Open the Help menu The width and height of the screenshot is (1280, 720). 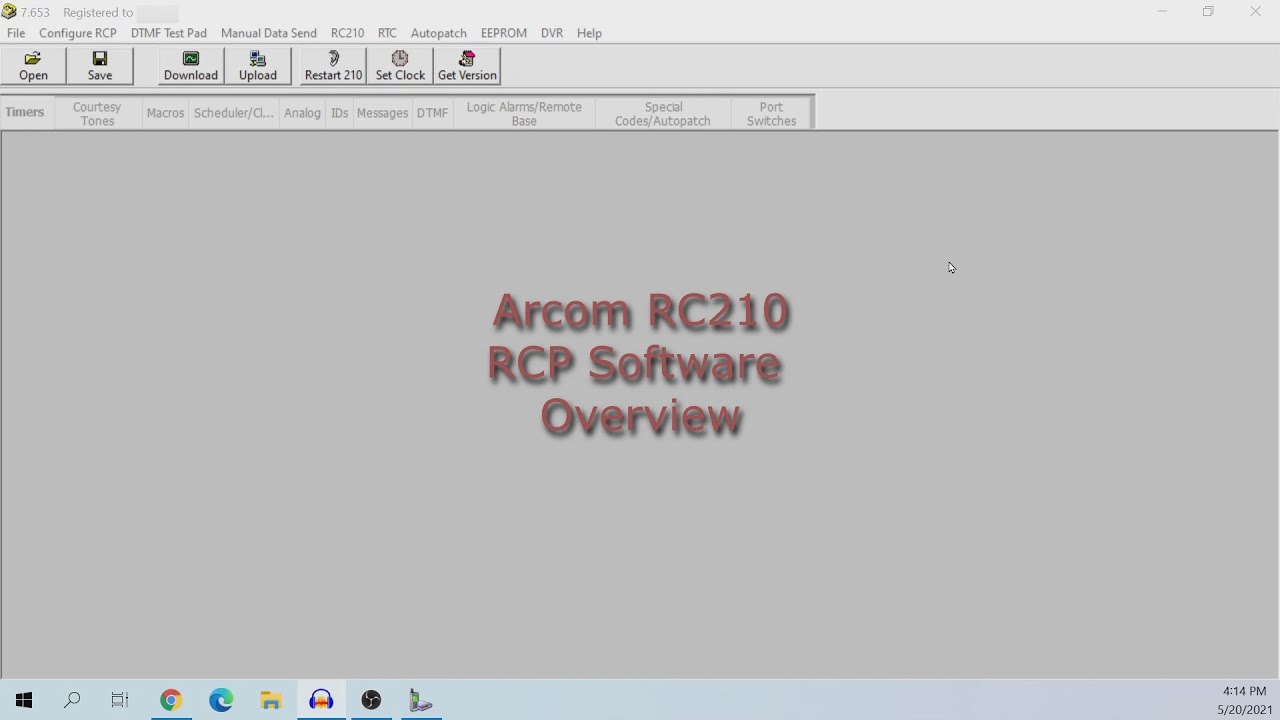pos(589,33)
